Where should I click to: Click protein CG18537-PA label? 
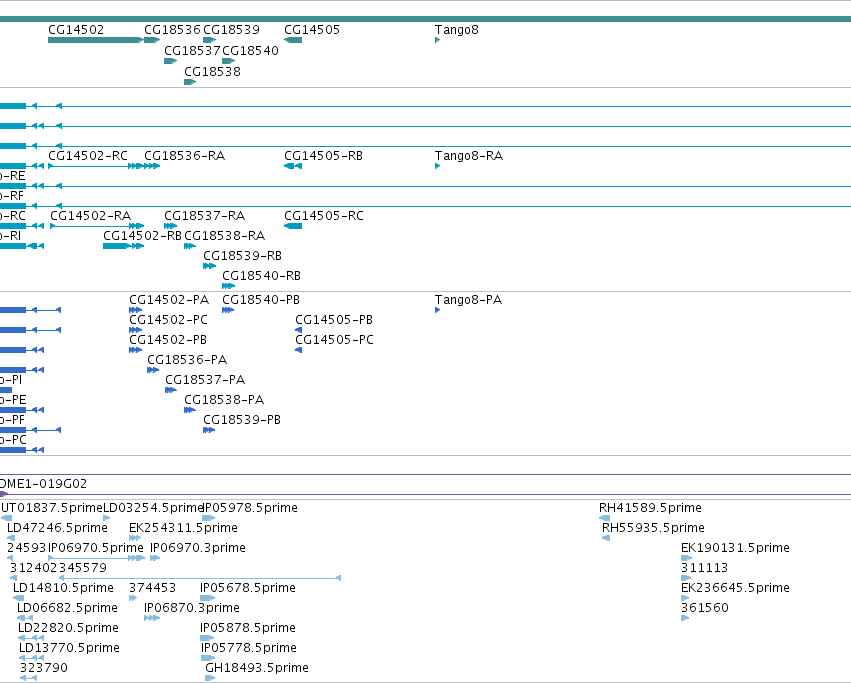point(205,380)
